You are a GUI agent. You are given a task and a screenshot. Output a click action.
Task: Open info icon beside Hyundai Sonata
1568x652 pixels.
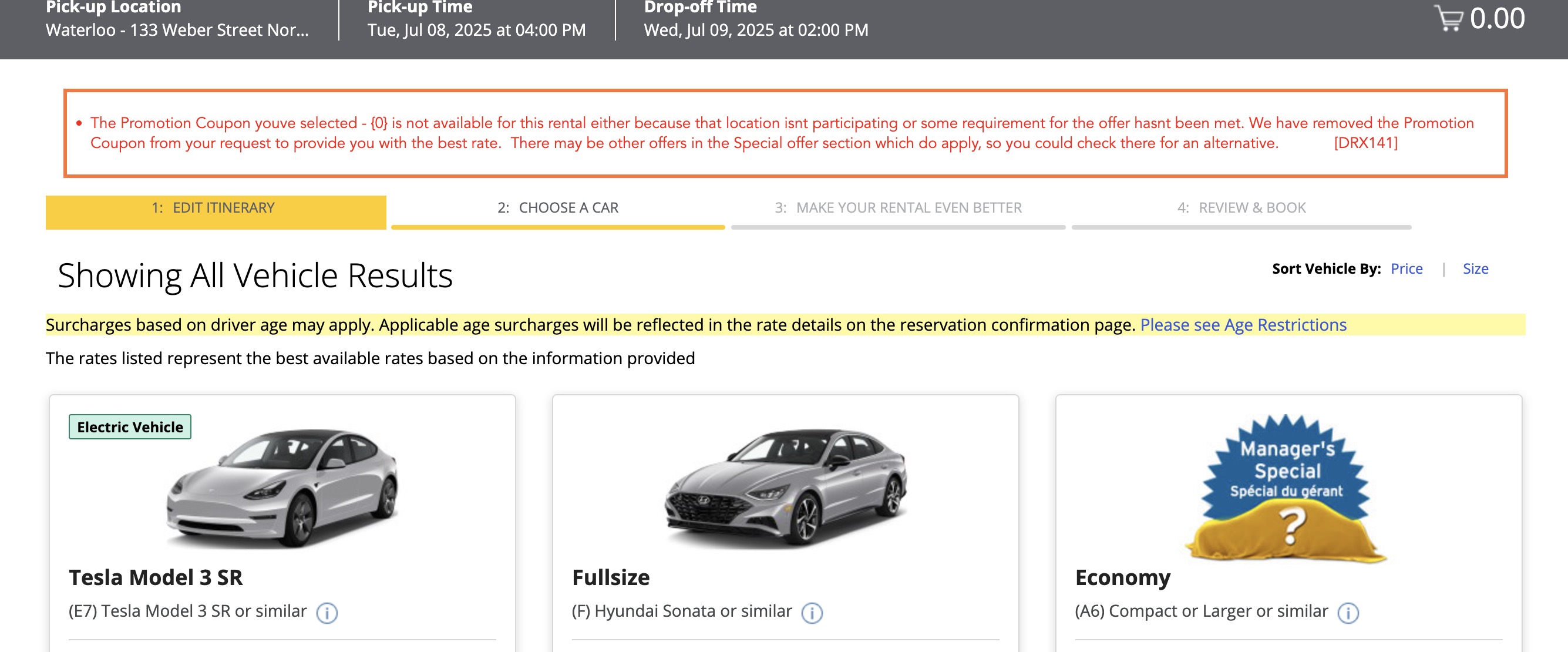coord(812,613)
